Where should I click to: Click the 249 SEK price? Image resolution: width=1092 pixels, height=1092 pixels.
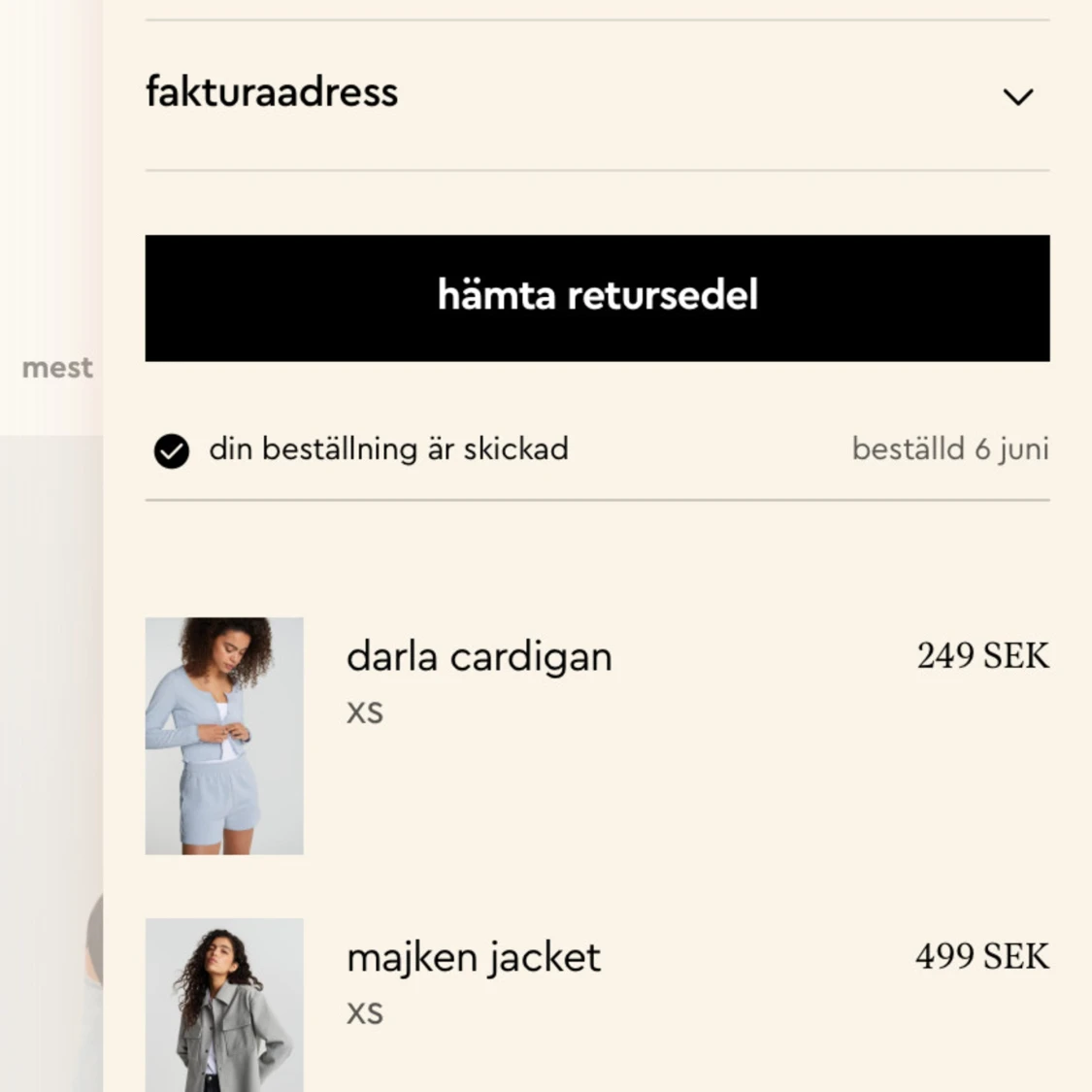tap(982, 656)
